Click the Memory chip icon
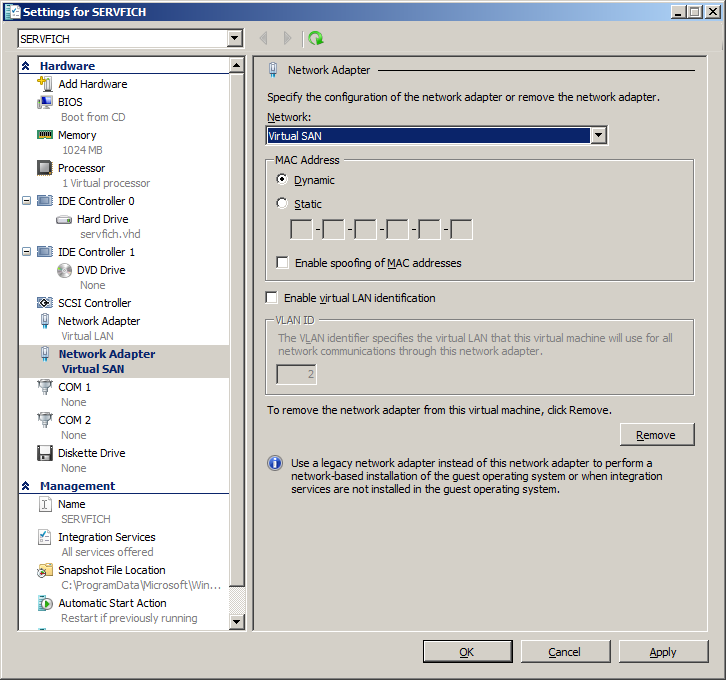726x680 pixels. pos(44,135)
